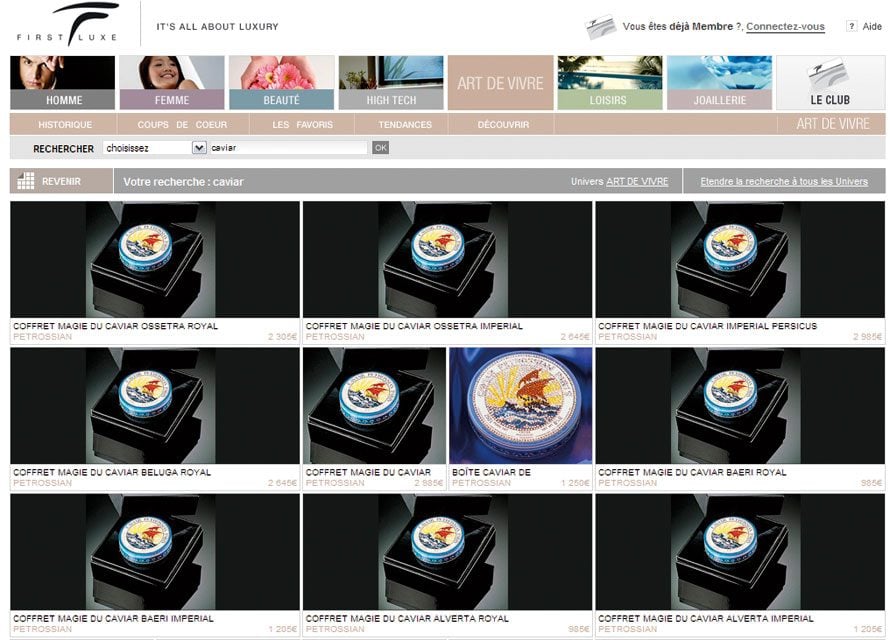This screenshot has height=640, width=890.
Task: Open Coffret Magie du Caviar Beluga Royal thumbnail
Action: pyautogui.click(x=155, y=405)
